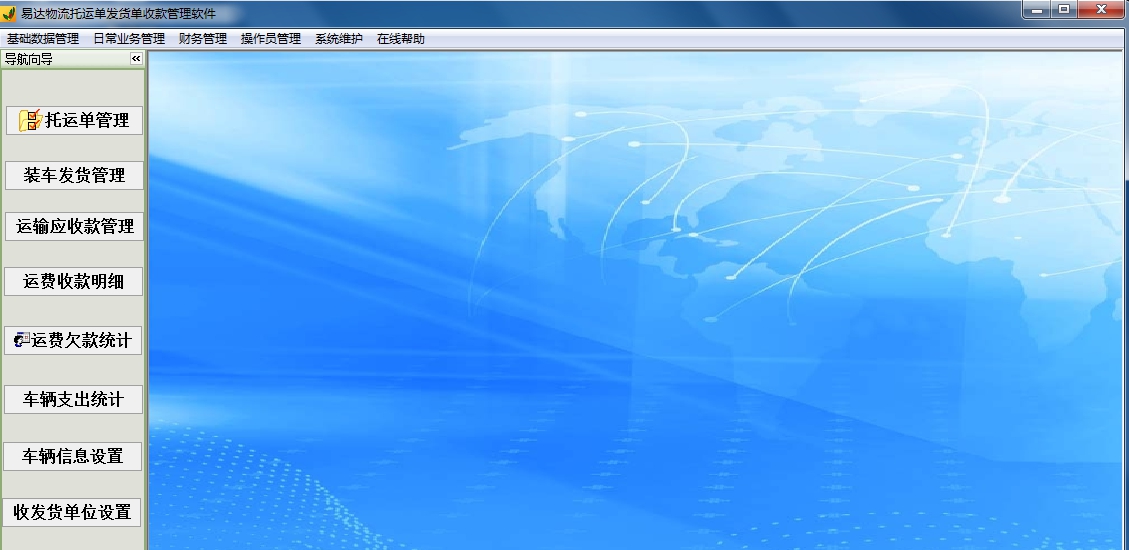The height and width of the screenshot is (550, 1129).
Task: Open the 系统维护 menu
Action: point(338,39)
